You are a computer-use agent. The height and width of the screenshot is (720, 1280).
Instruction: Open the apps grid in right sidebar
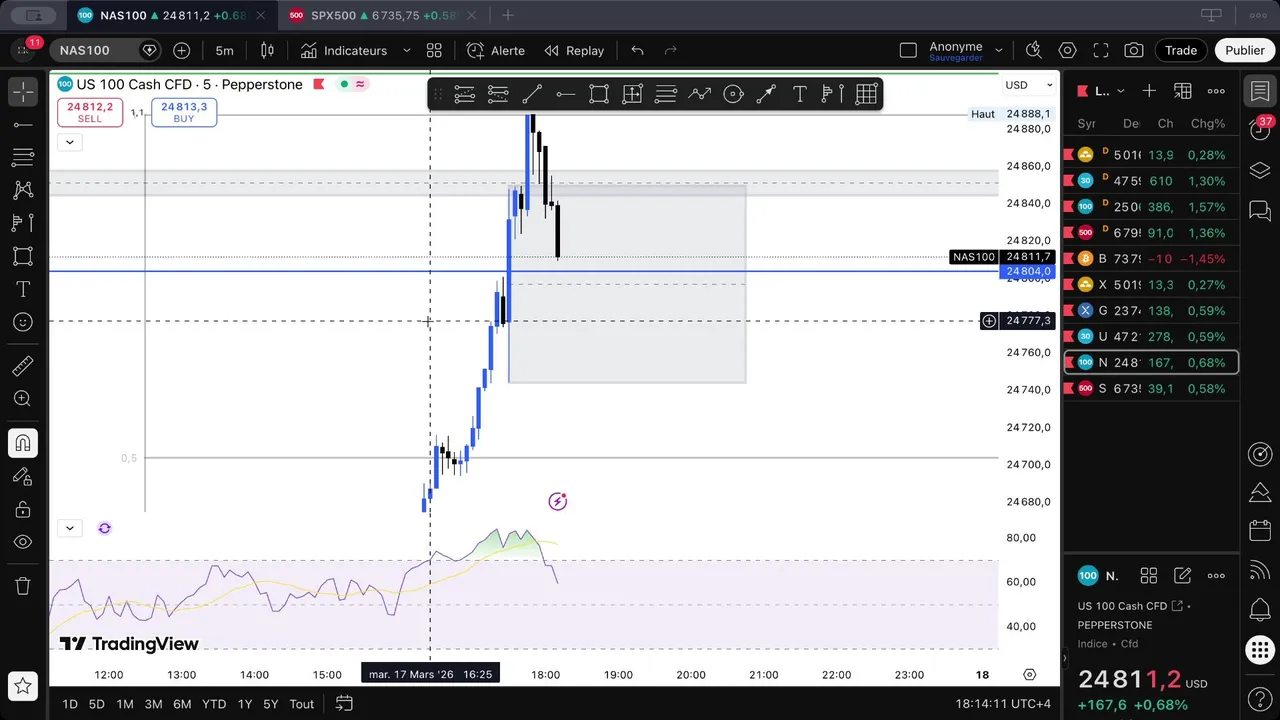pyautogui.click(x=1260, y=650)
